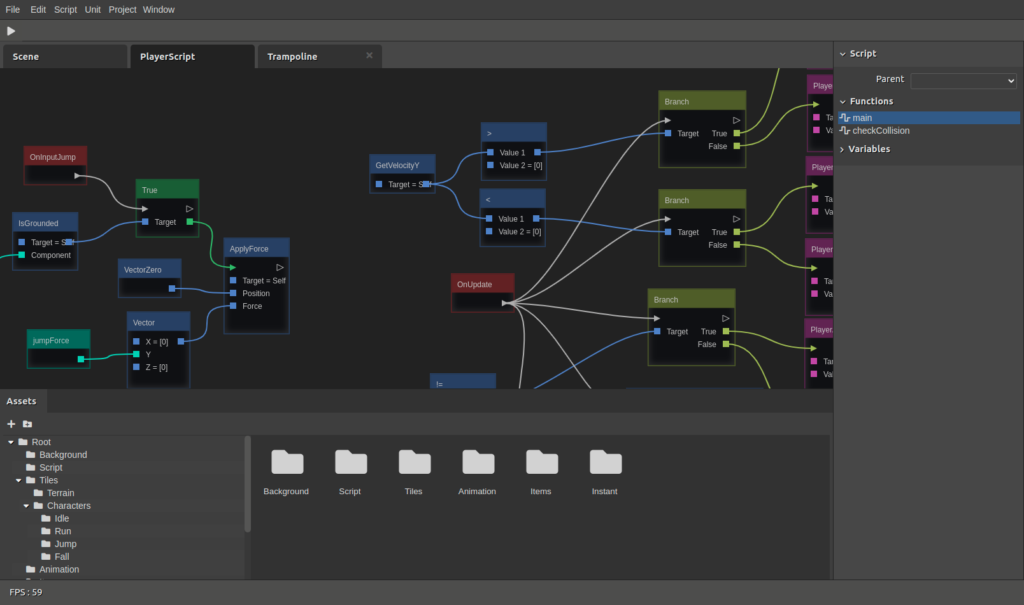1024x605 pixels.
Task: Select Background in the asset tree
Action: (x=63, y=455)
